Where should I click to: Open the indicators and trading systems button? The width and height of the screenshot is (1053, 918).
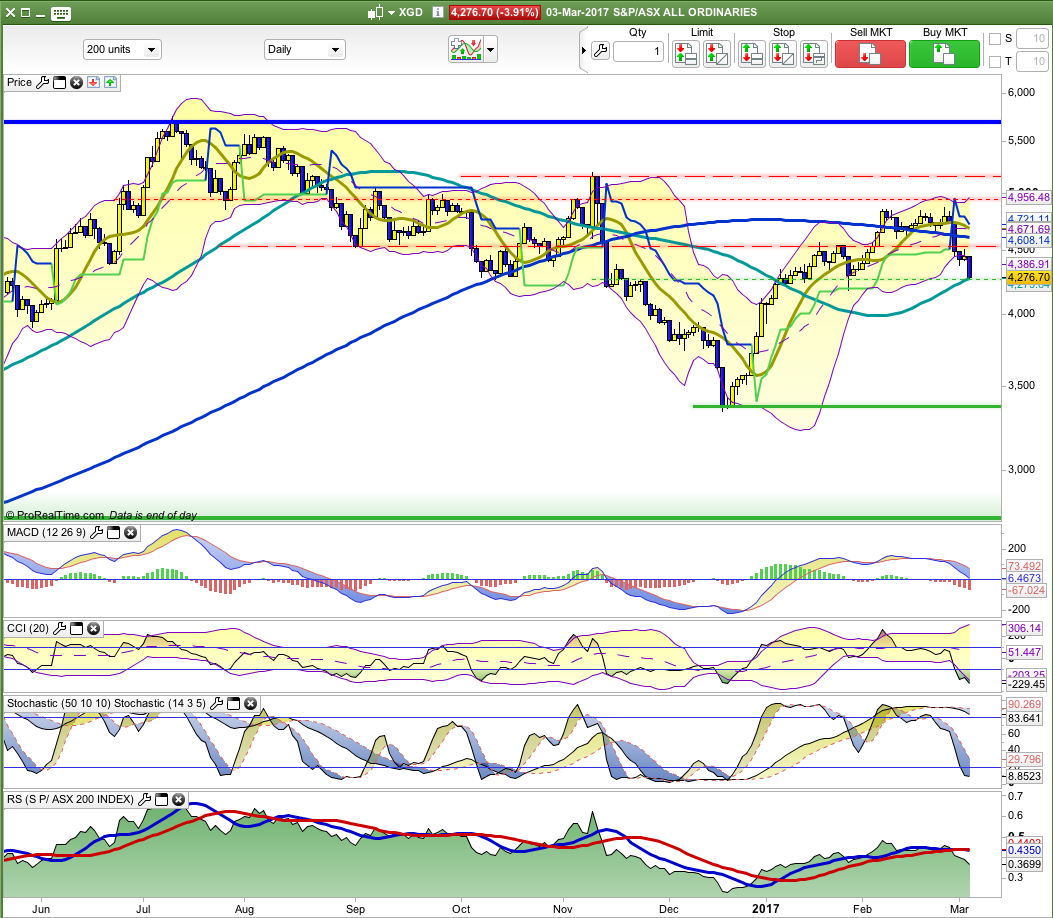[x=466, y=49]
